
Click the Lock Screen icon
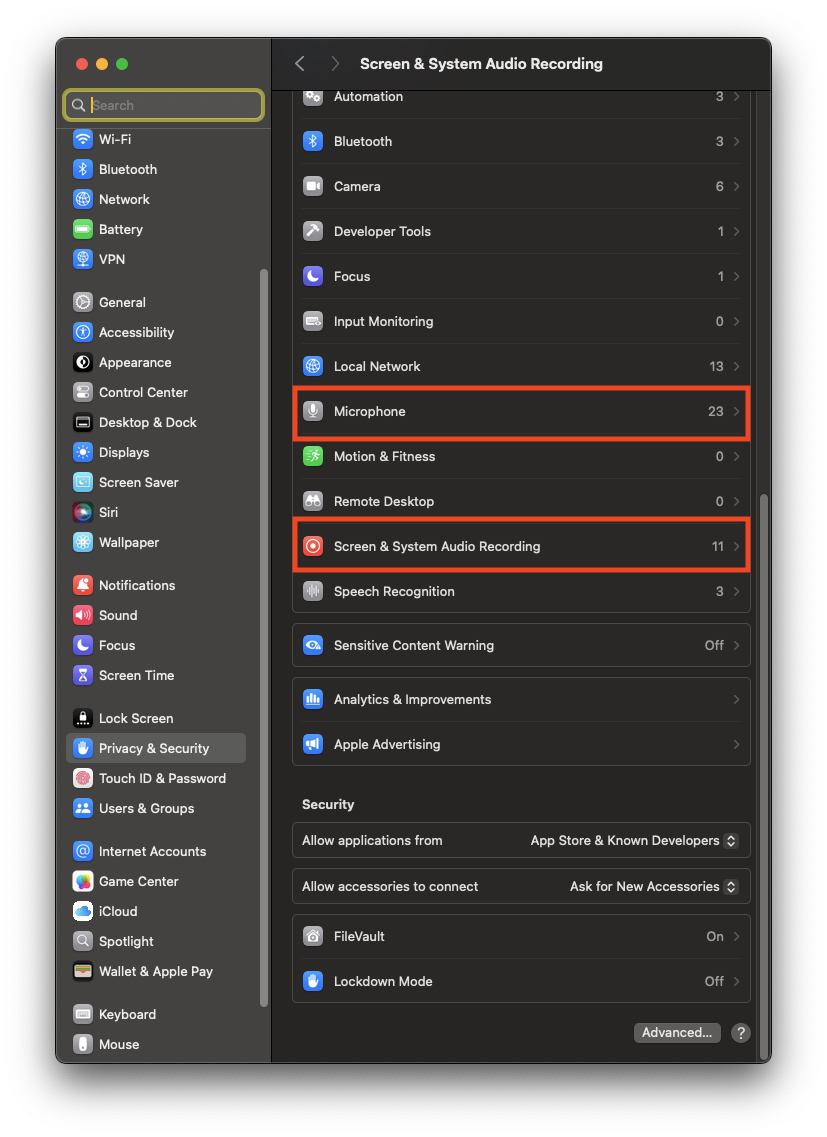coord(83,718)
